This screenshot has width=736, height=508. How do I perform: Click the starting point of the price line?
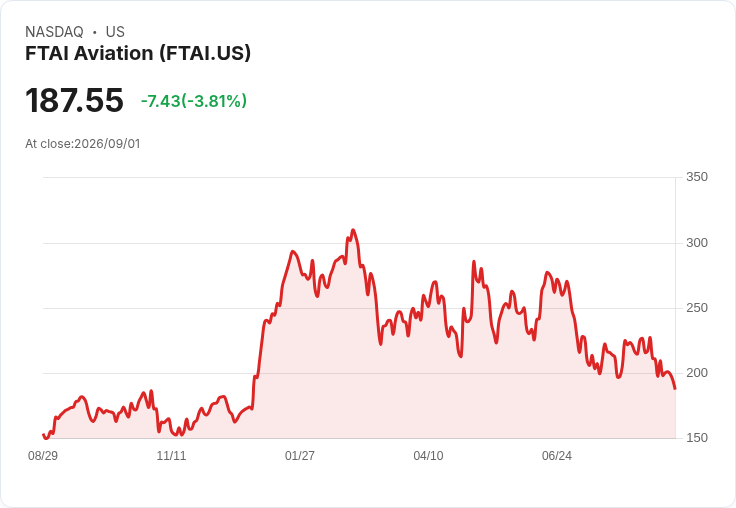pyautogui.click(x=44, y=435)
